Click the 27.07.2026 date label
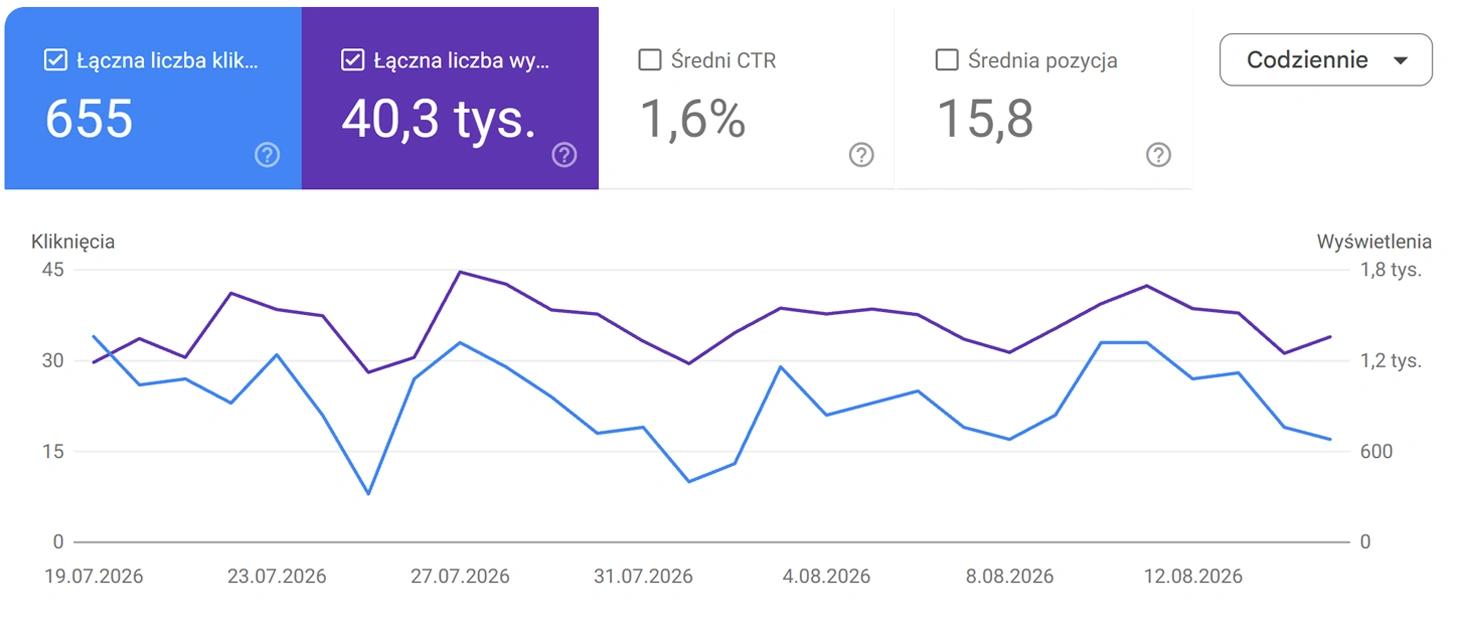Screen dimensions: 1462x636 460,577
